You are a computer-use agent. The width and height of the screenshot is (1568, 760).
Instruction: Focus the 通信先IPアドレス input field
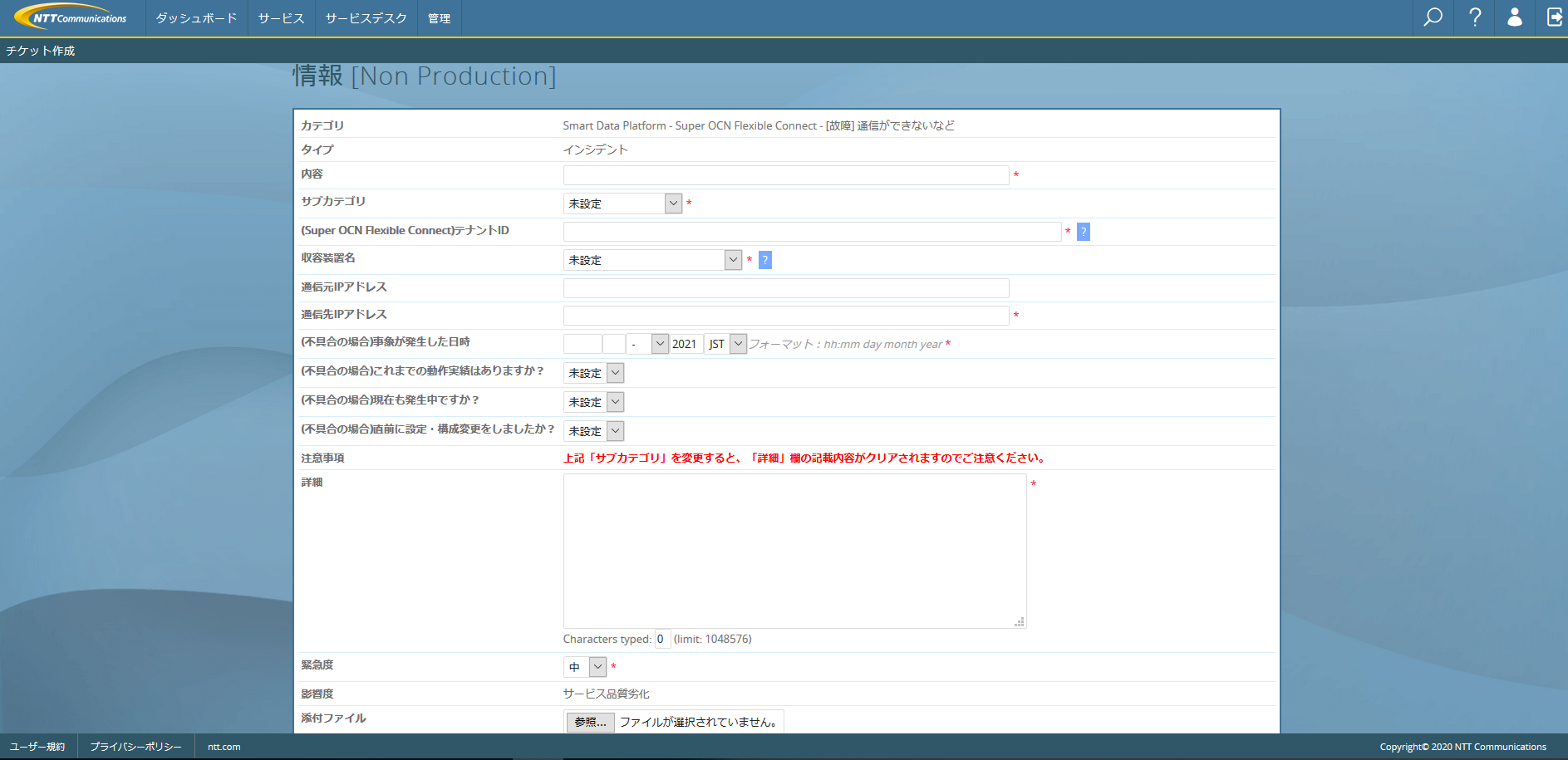click(x=785, y=316)
